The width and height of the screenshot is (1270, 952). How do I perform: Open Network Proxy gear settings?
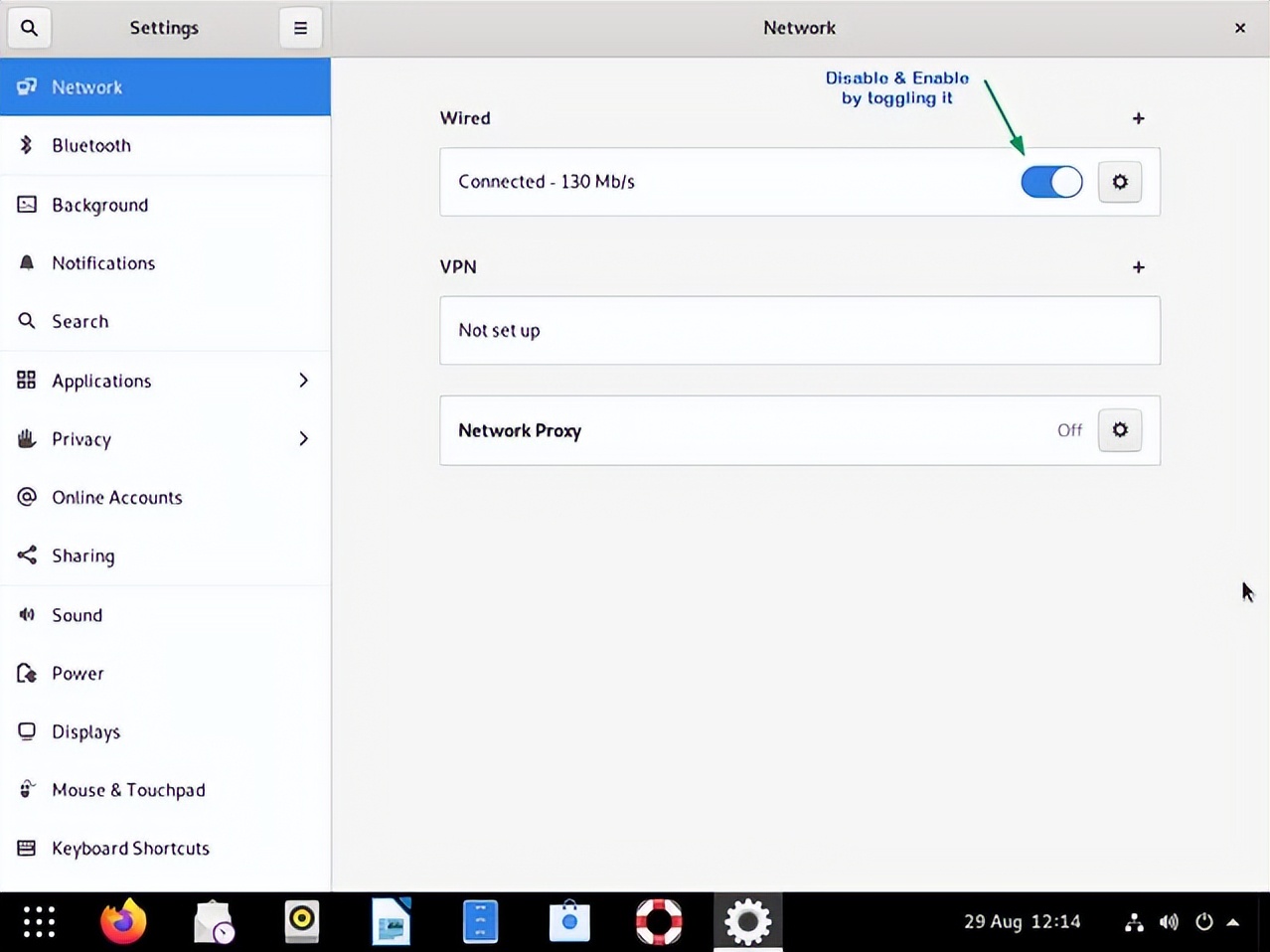[x=1119, y=430]
